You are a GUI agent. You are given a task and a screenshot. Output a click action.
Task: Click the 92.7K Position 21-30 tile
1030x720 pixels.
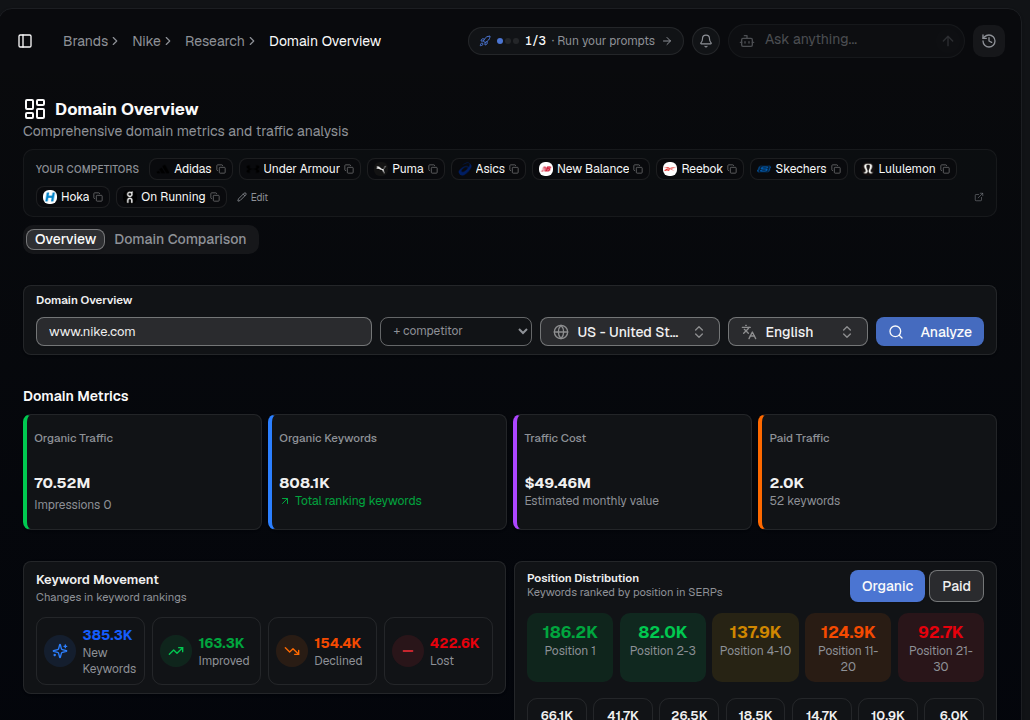tap(941, 647)
